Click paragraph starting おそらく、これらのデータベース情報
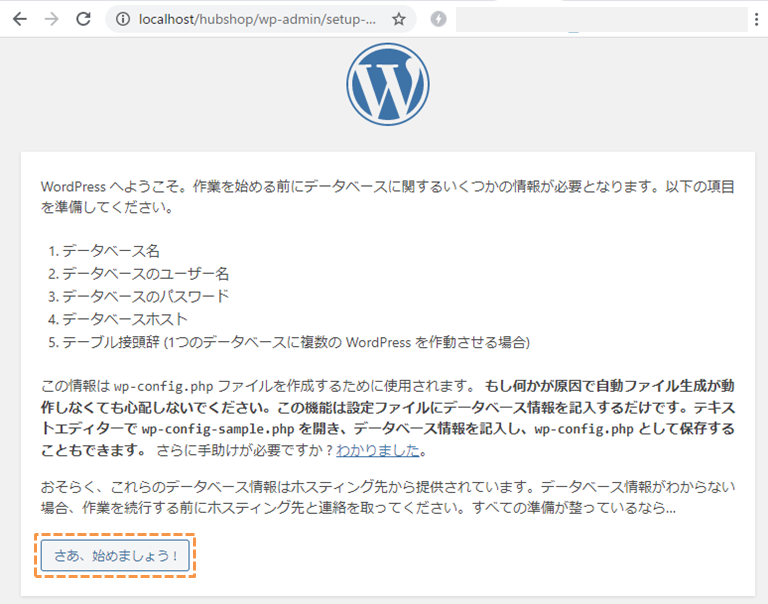The height and width of the screenshot is (604, 768). pos(387,497)
